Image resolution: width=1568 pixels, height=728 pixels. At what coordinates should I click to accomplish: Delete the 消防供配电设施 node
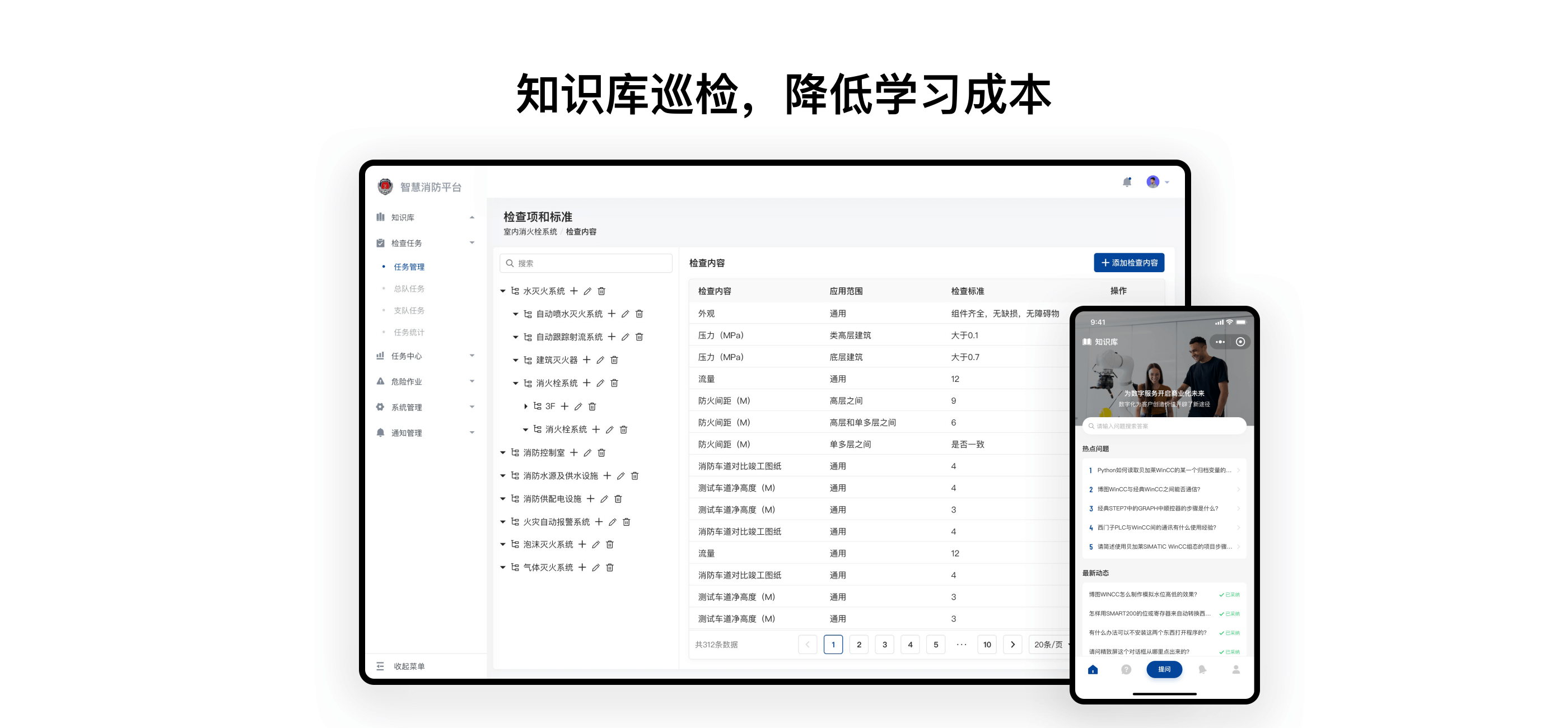tap(618, 499)
